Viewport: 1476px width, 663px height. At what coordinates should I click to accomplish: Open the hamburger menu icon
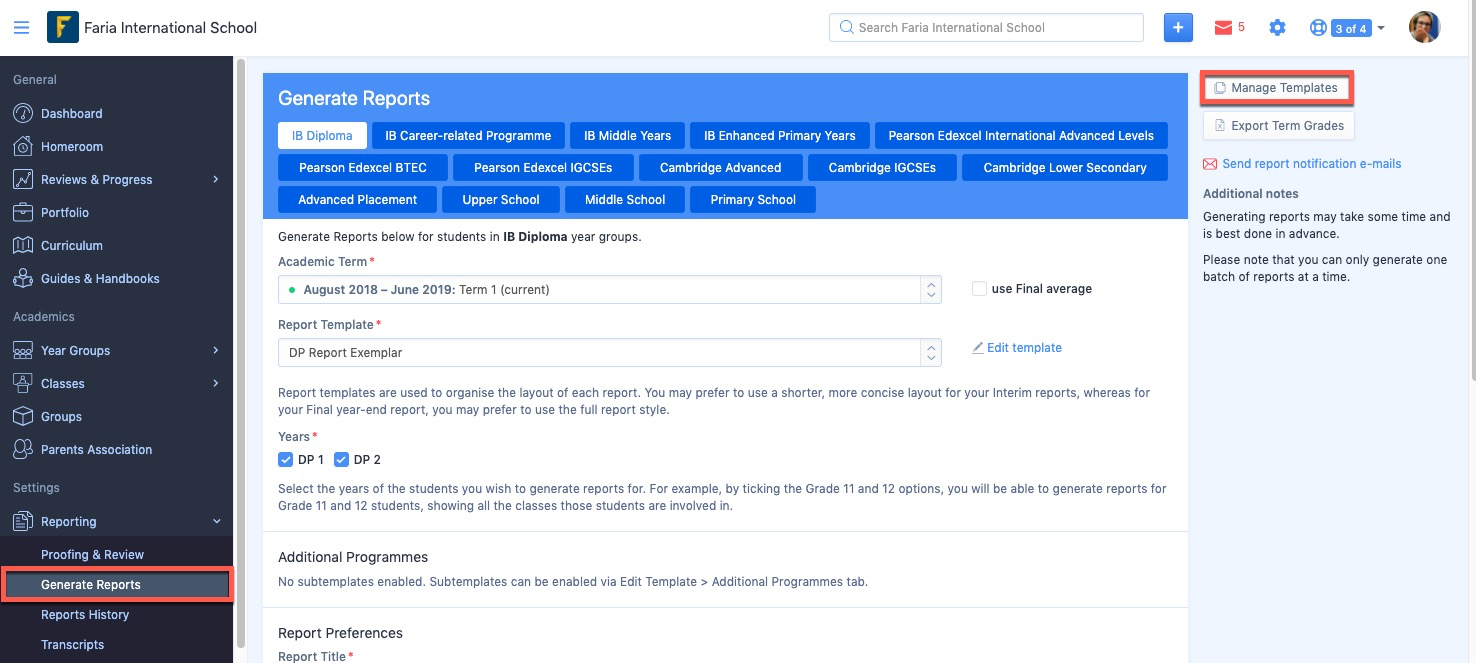[x=21, y=28]
